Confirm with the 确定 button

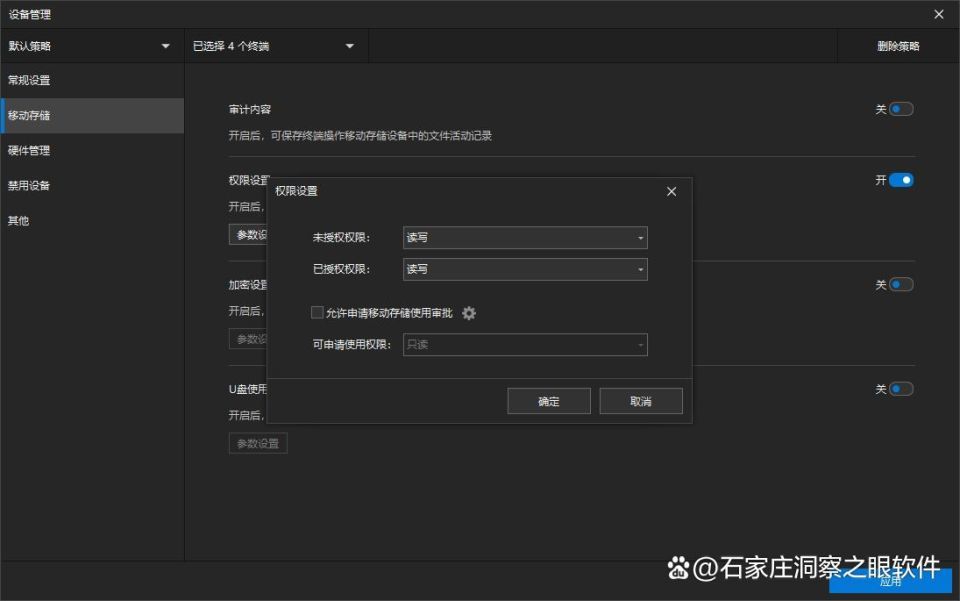tap(549, 401)
